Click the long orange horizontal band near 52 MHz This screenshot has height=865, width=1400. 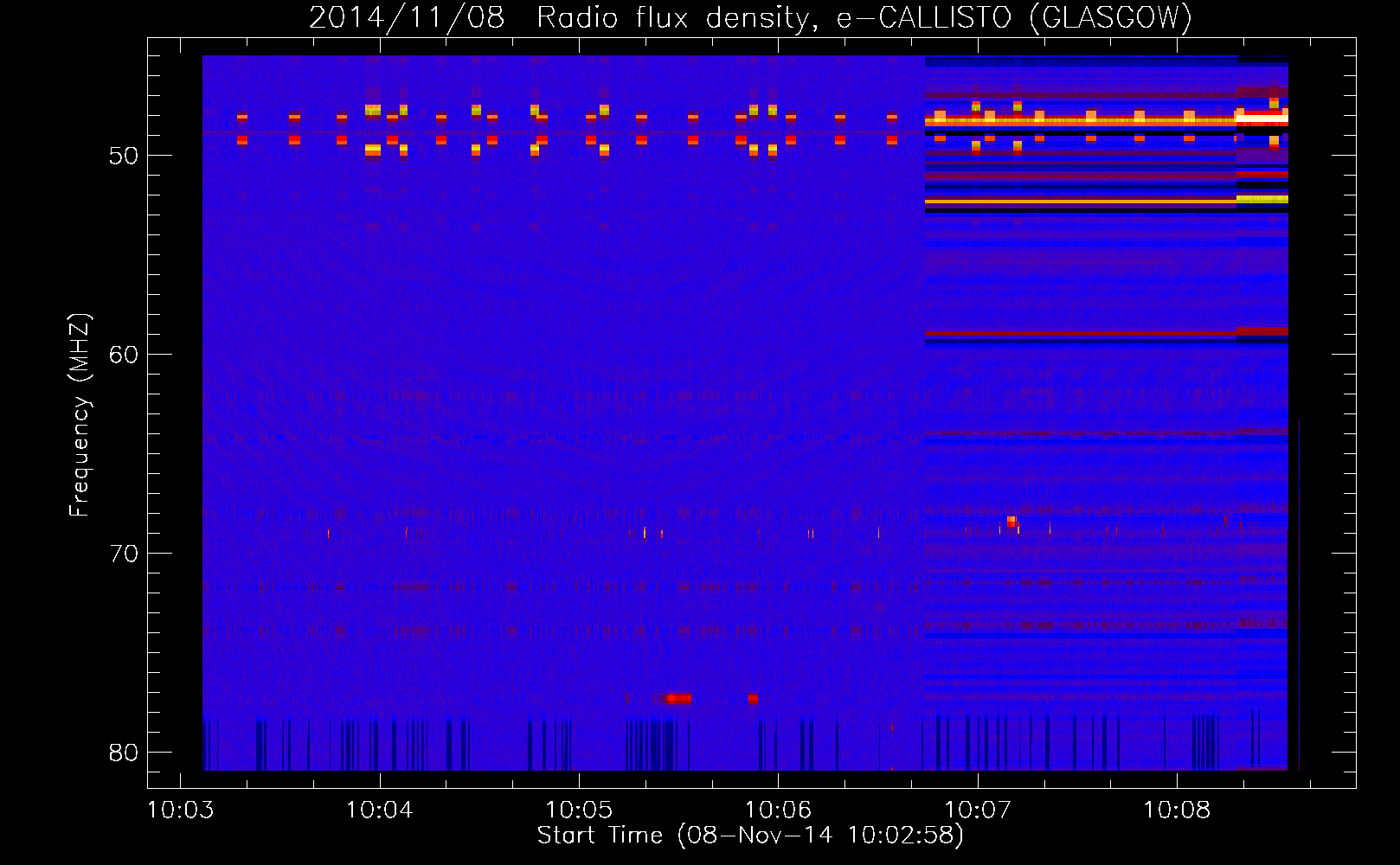(x=1081, y=202)
